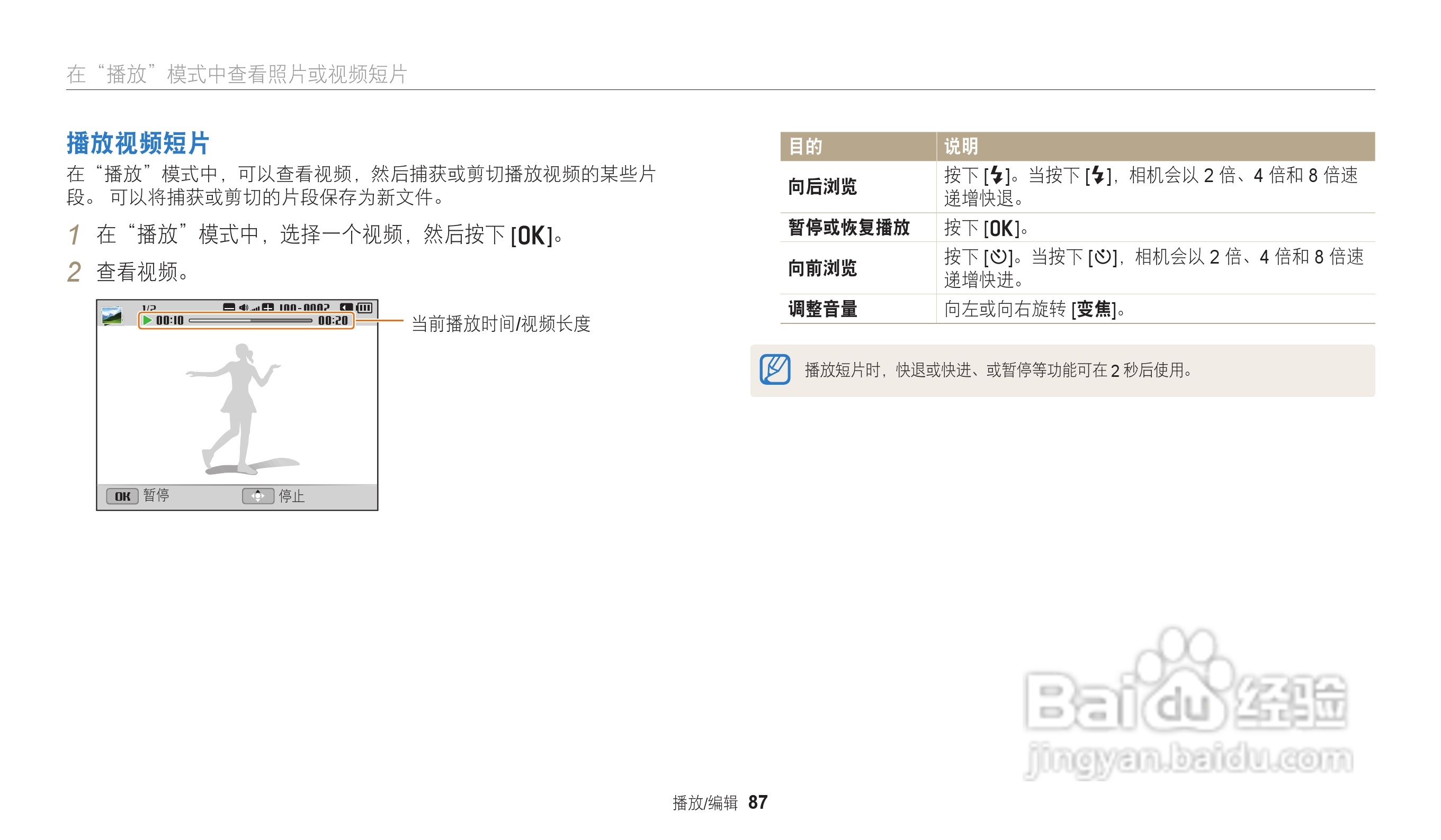Image resolution: width=1441 pixels, height=840 pixels.
Task: Click the 说明 table column header
Action: [961, 146]
